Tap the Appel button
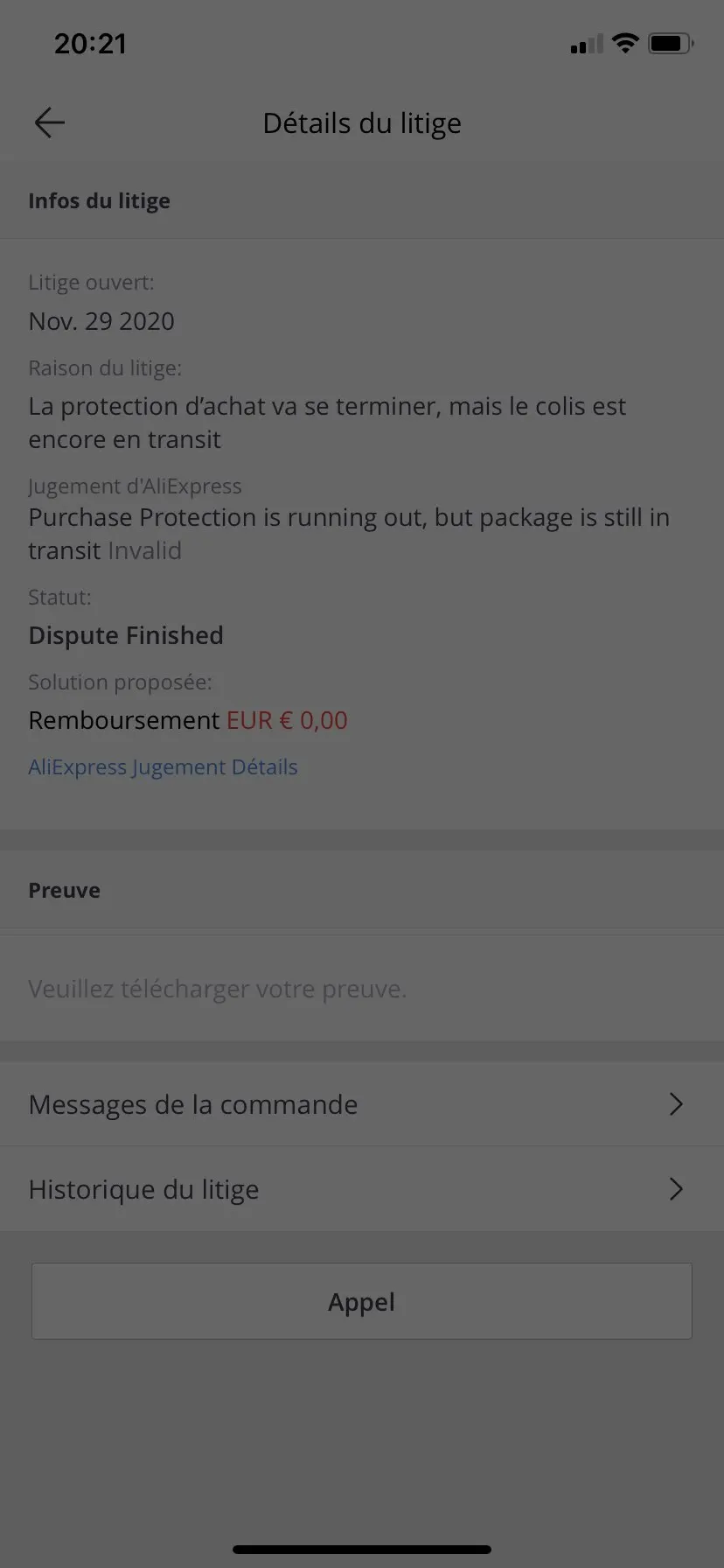This screenshot has width=724, height=1568. pos(362,1301)
